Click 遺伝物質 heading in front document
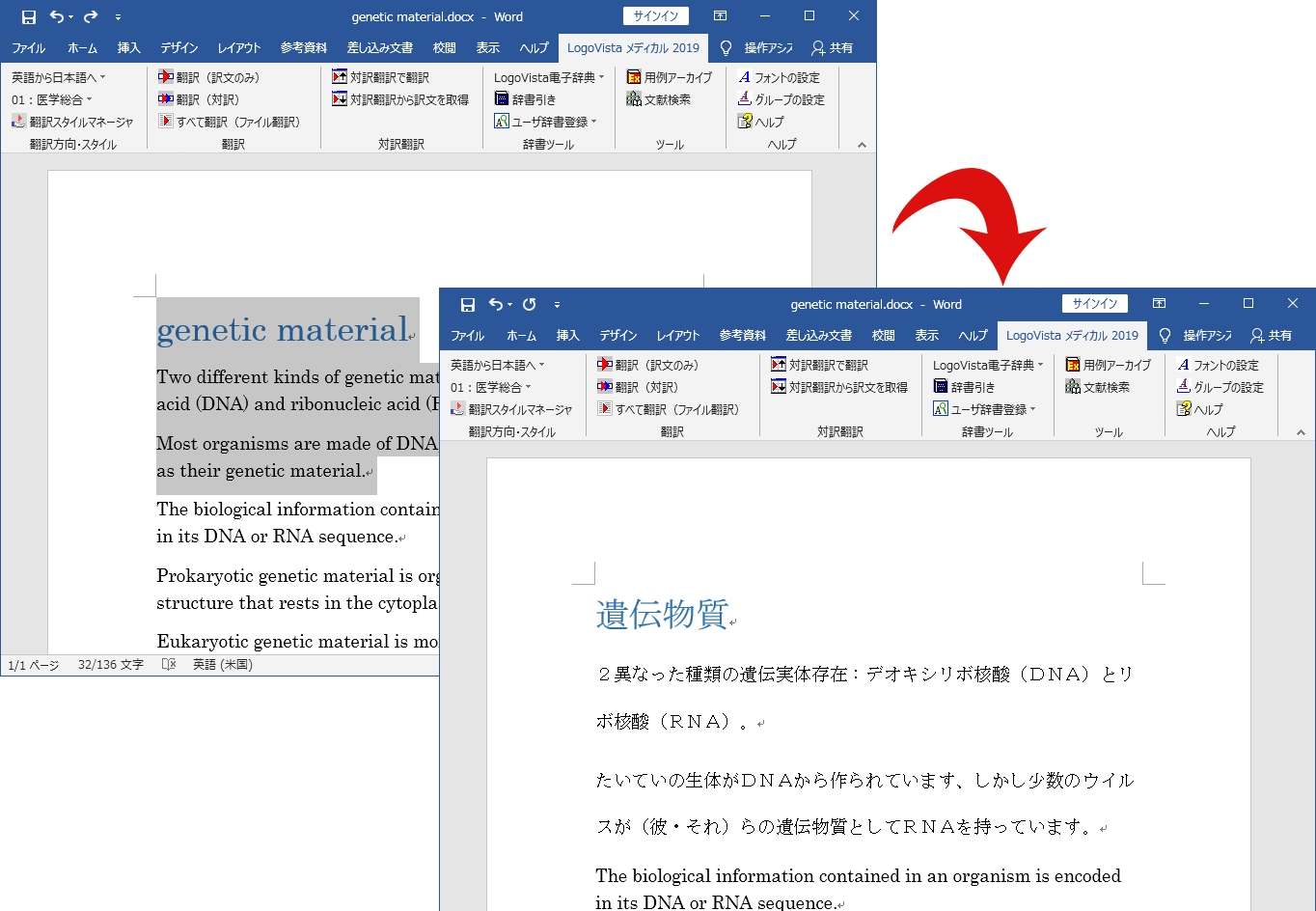1316x911 pixels. (x=662, y=614)
